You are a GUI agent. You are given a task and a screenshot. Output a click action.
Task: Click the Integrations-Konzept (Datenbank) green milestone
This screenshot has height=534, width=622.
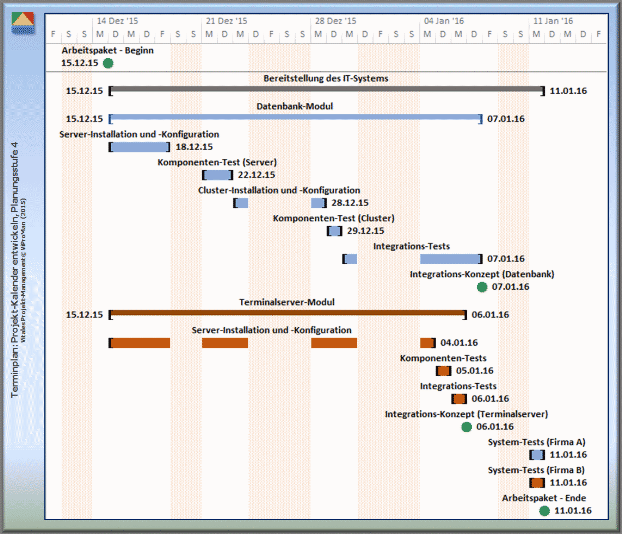point(482,287)
